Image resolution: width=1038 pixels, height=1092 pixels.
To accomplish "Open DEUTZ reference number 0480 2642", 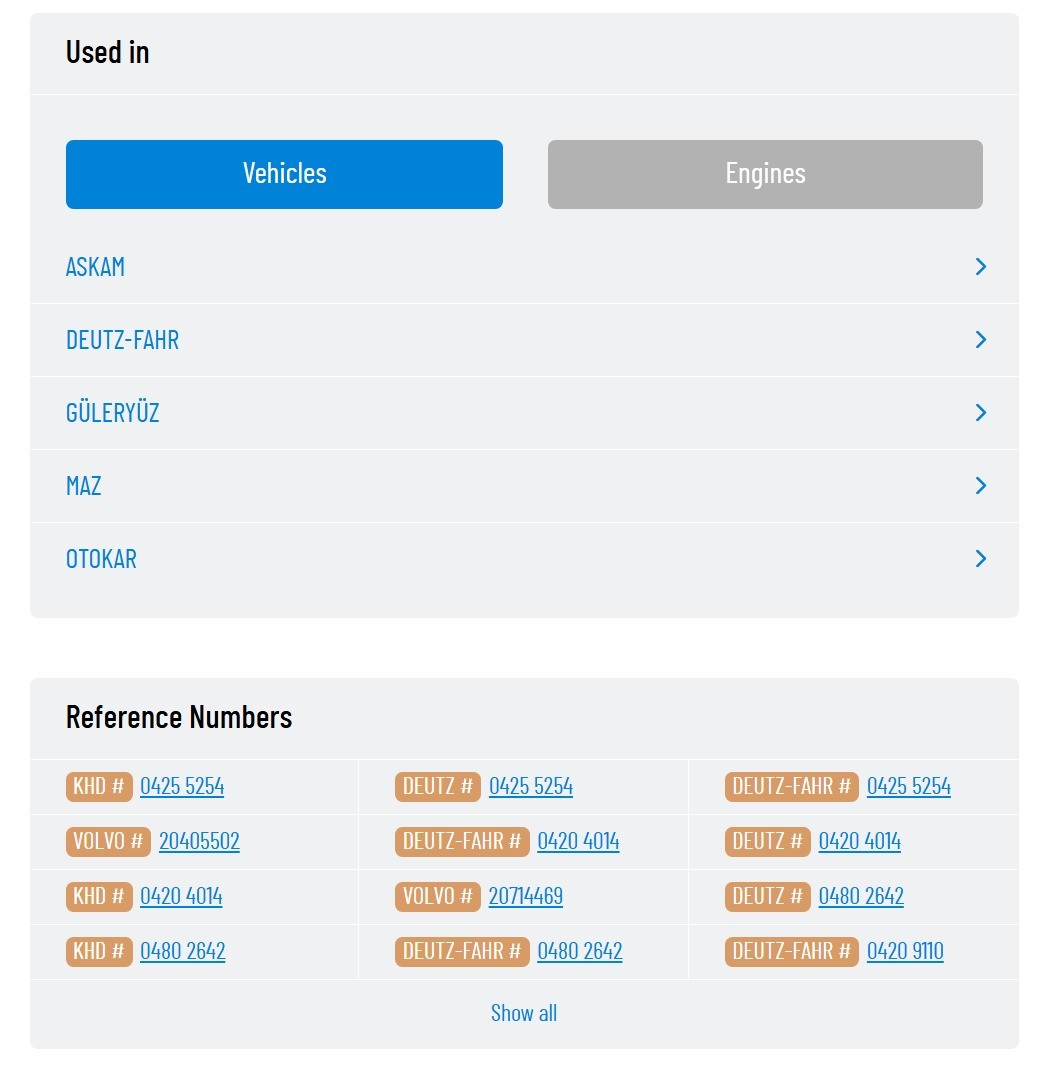I will pos(861,896).
